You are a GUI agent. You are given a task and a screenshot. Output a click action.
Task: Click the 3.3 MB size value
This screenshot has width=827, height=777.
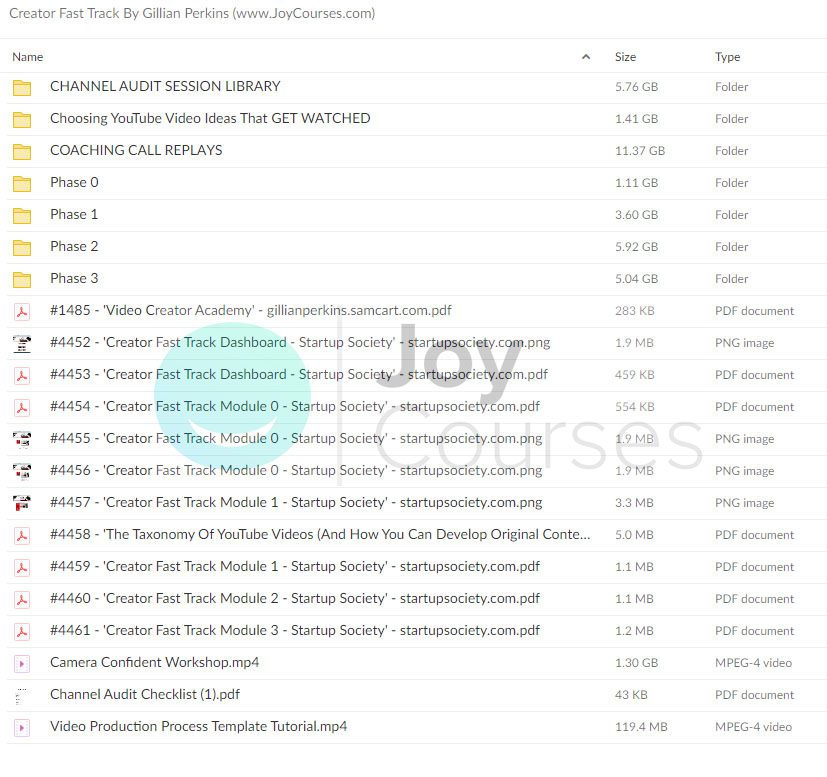pyautogui.click(x=634, y=503)
